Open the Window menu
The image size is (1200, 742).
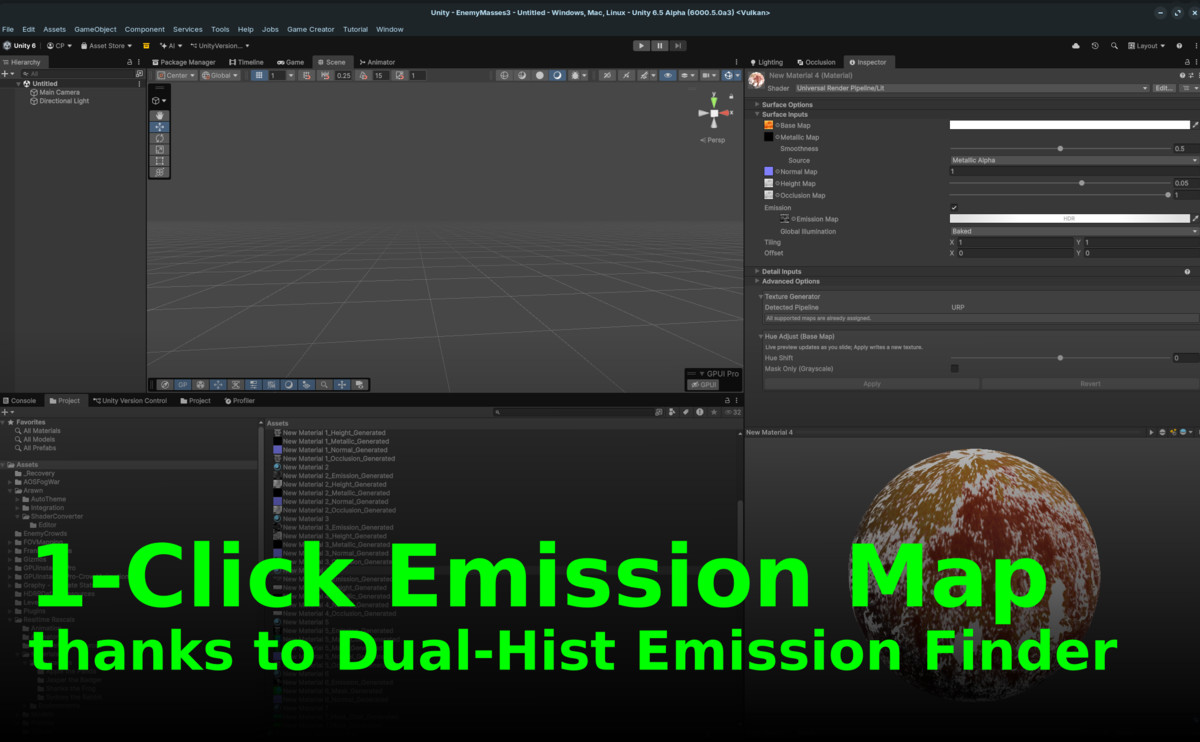[390, 29]
